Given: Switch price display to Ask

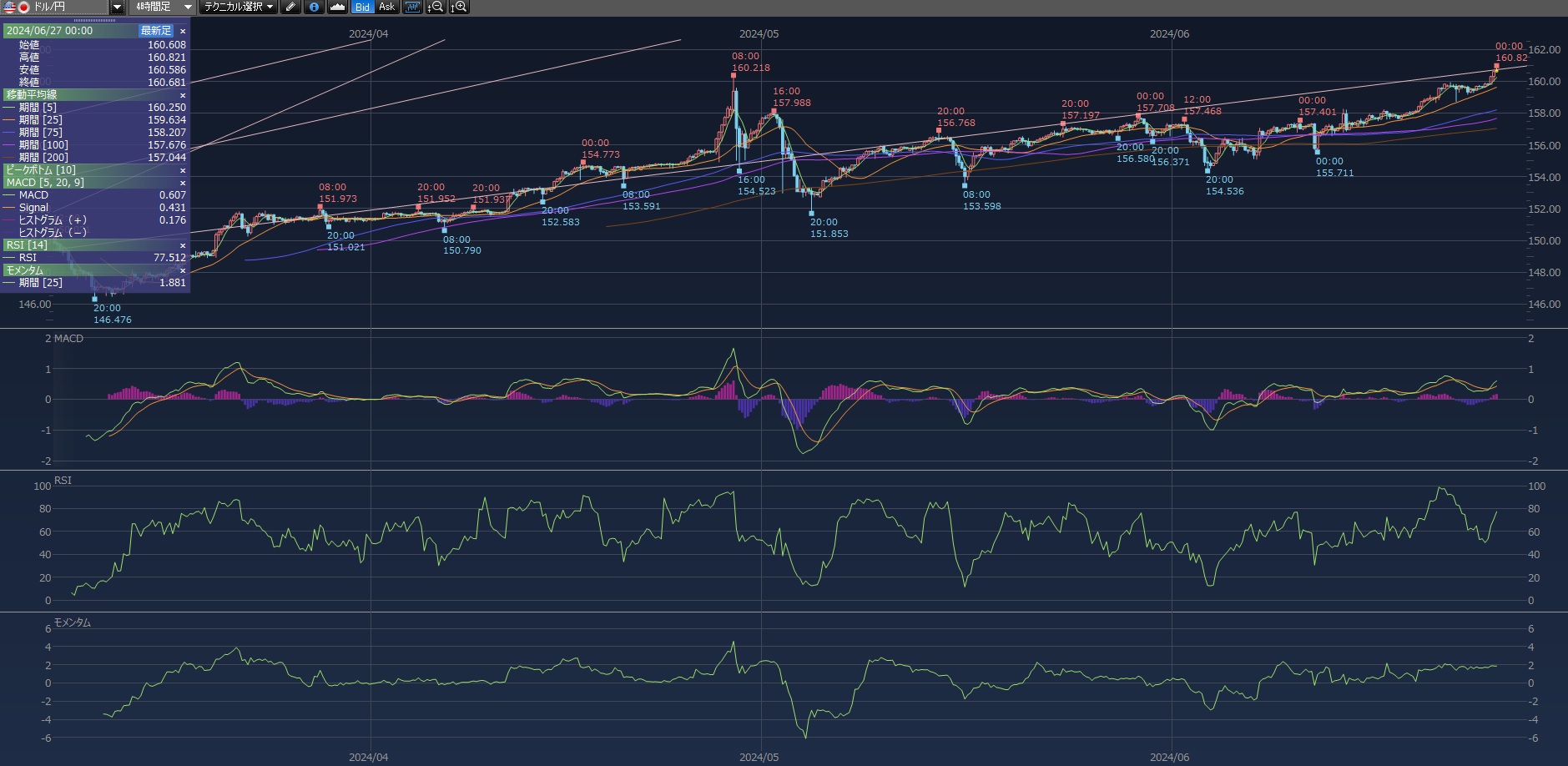Looking at the screenshot, I should pyautogui.click(x=386, y=7).
